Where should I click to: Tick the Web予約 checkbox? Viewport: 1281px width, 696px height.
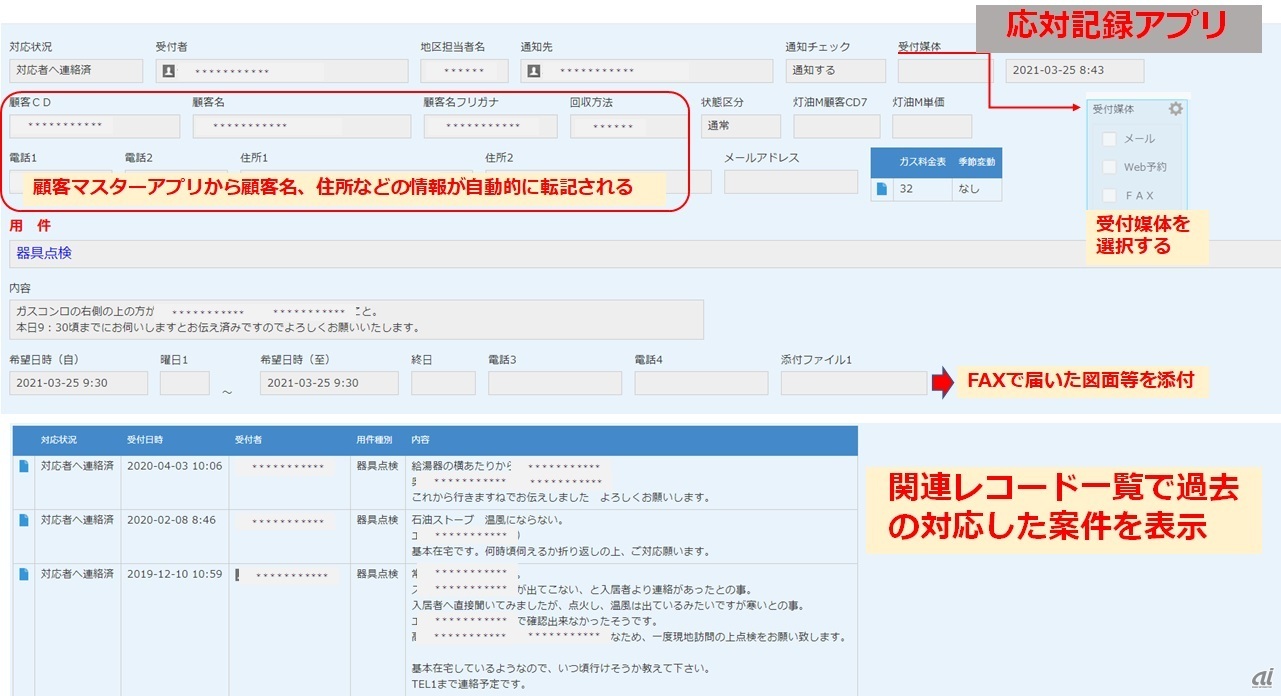coord(1108,167)
